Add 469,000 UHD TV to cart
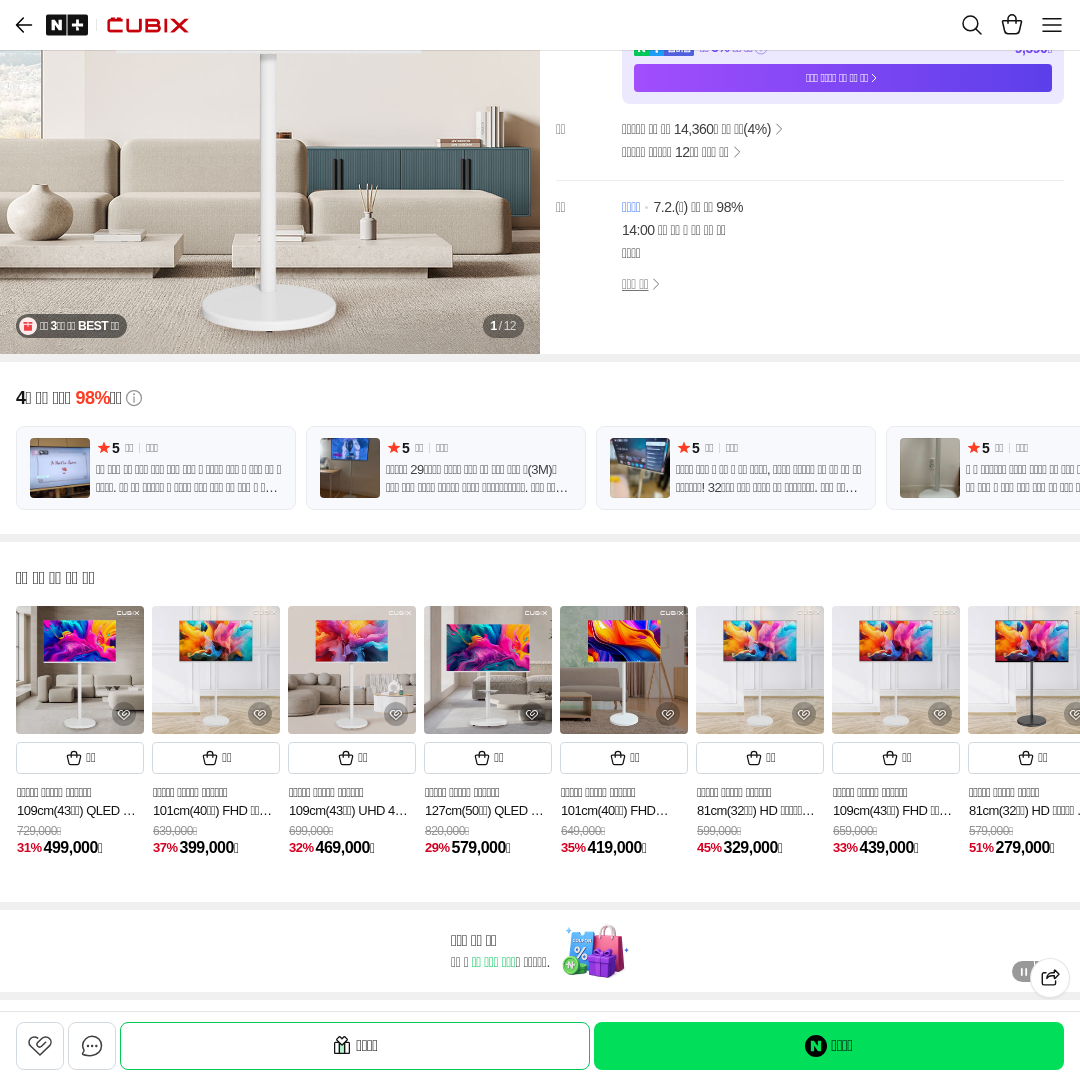1080x1080 pixels. click(352, 758)
